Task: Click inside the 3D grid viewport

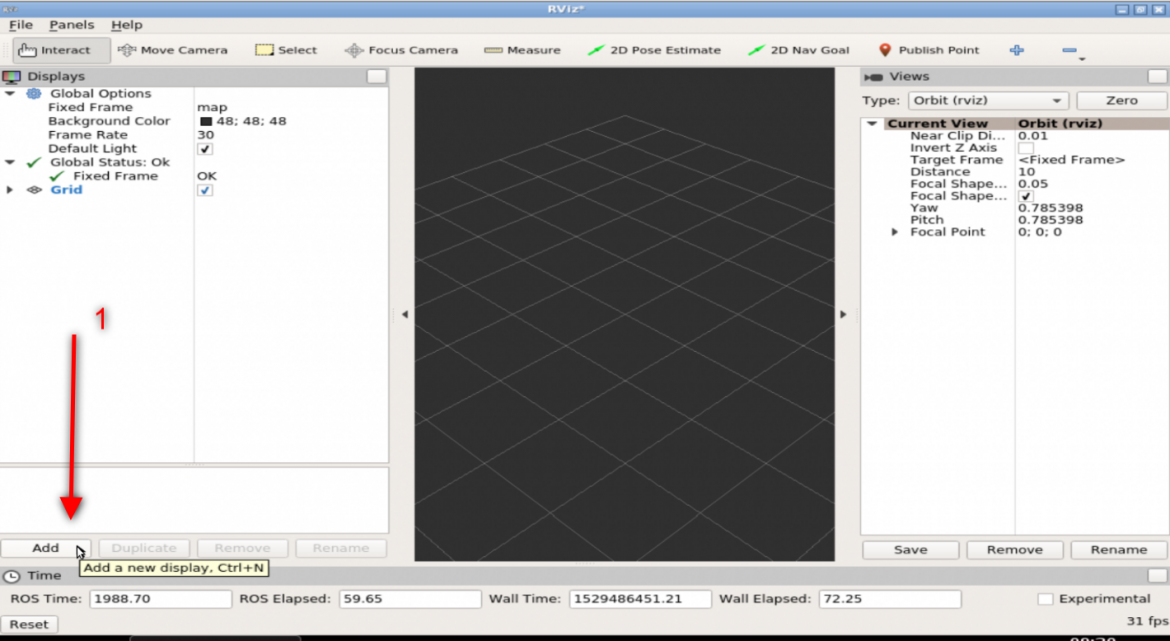Action: pyautogui.click(x=625, y=314)
